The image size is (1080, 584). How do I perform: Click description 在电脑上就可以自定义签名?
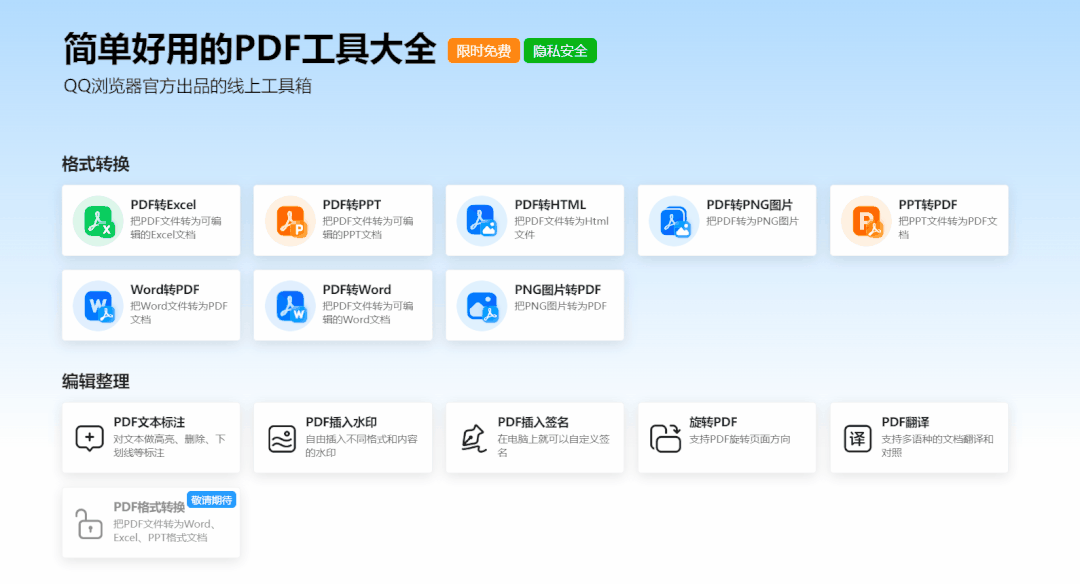pos(554,446)
